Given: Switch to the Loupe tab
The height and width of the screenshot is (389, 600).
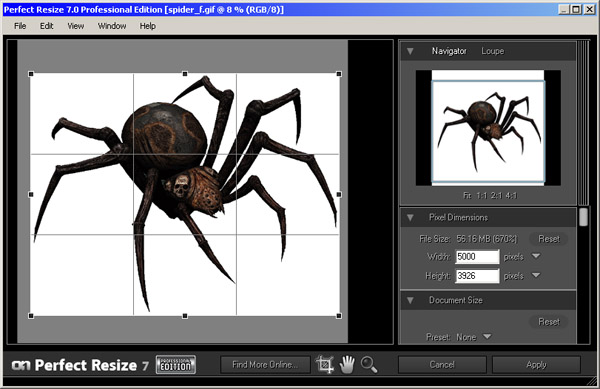Looking at the screenshot, I should [492, 51].
